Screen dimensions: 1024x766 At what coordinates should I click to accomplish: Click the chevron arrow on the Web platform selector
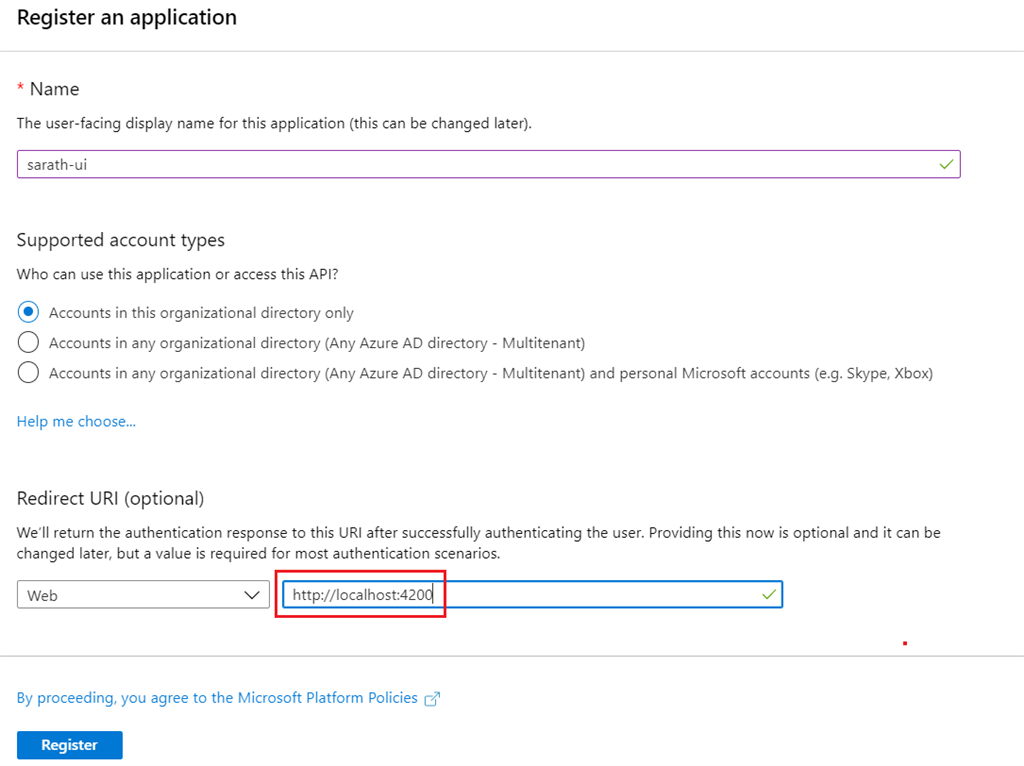pyautogui.click(x=253, y=594)
